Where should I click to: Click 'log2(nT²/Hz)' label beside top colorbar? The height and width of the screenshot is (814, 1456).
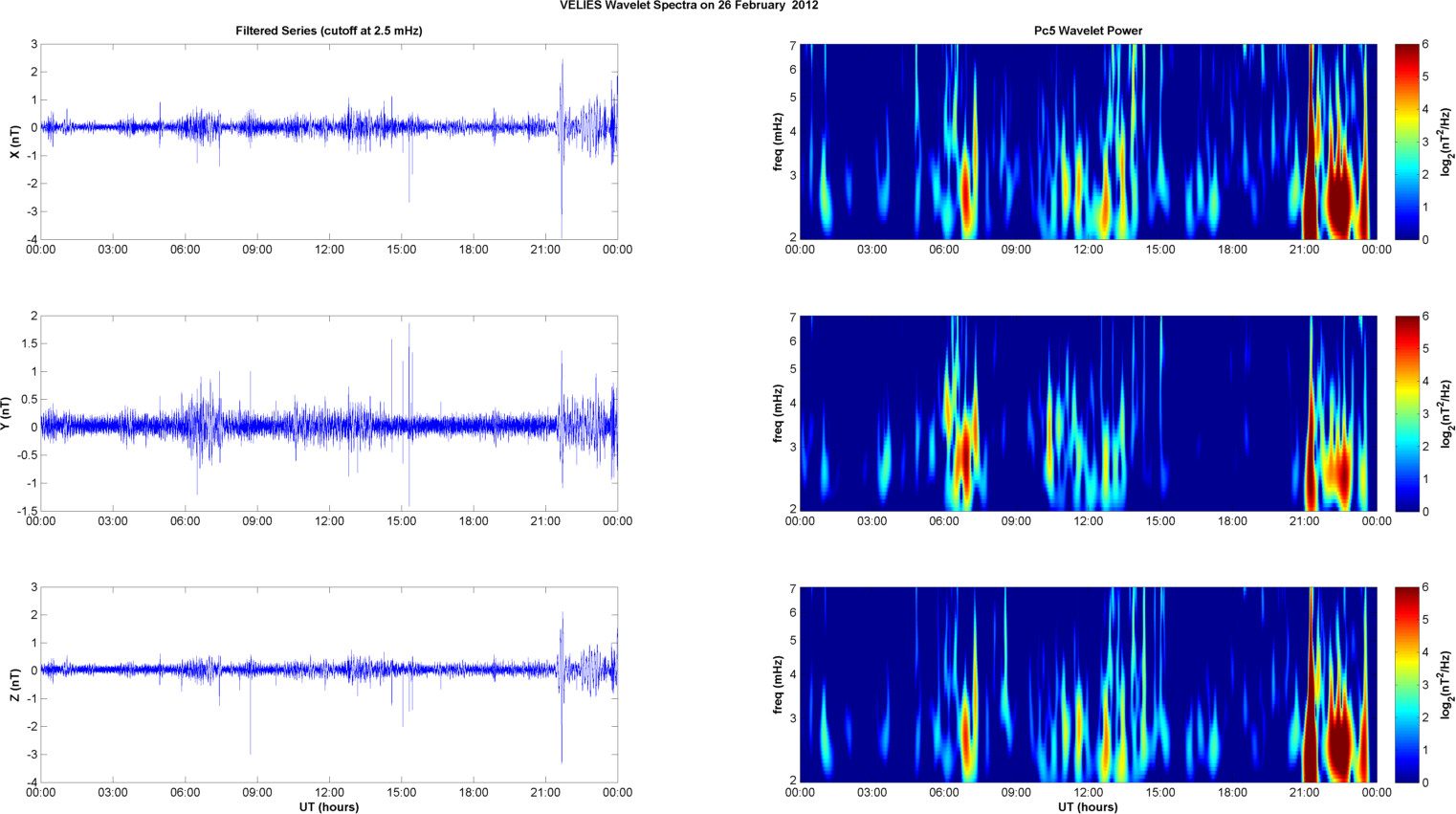(1447, 142)
